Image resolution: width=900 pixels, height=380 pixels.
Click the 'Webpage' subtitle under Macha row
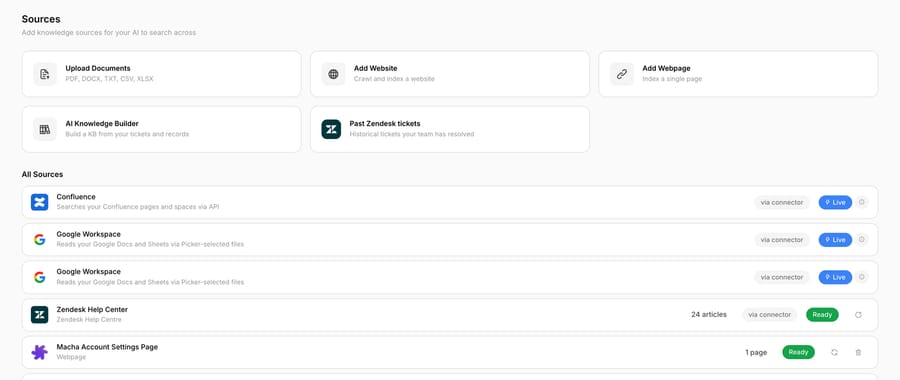coord(71,357)
